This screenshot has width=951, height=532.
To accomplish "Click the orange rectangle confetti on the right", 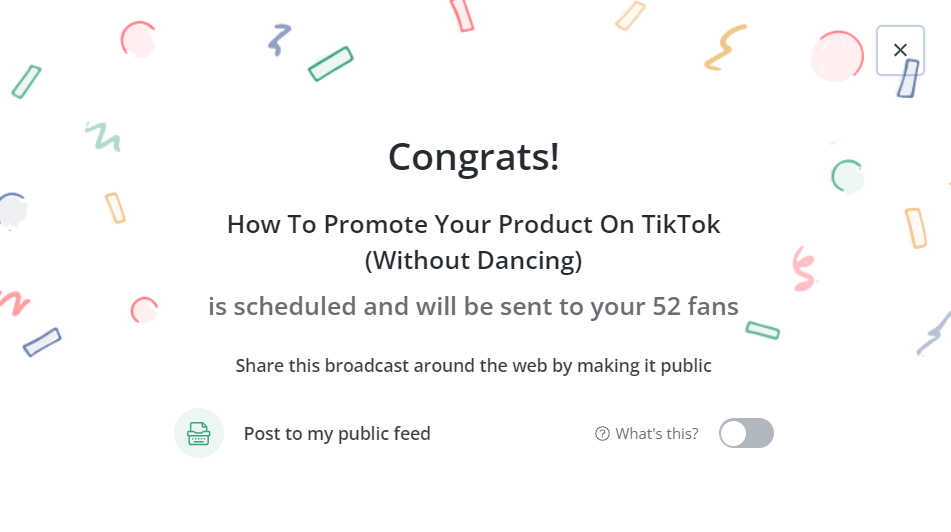I will point(915,227).
